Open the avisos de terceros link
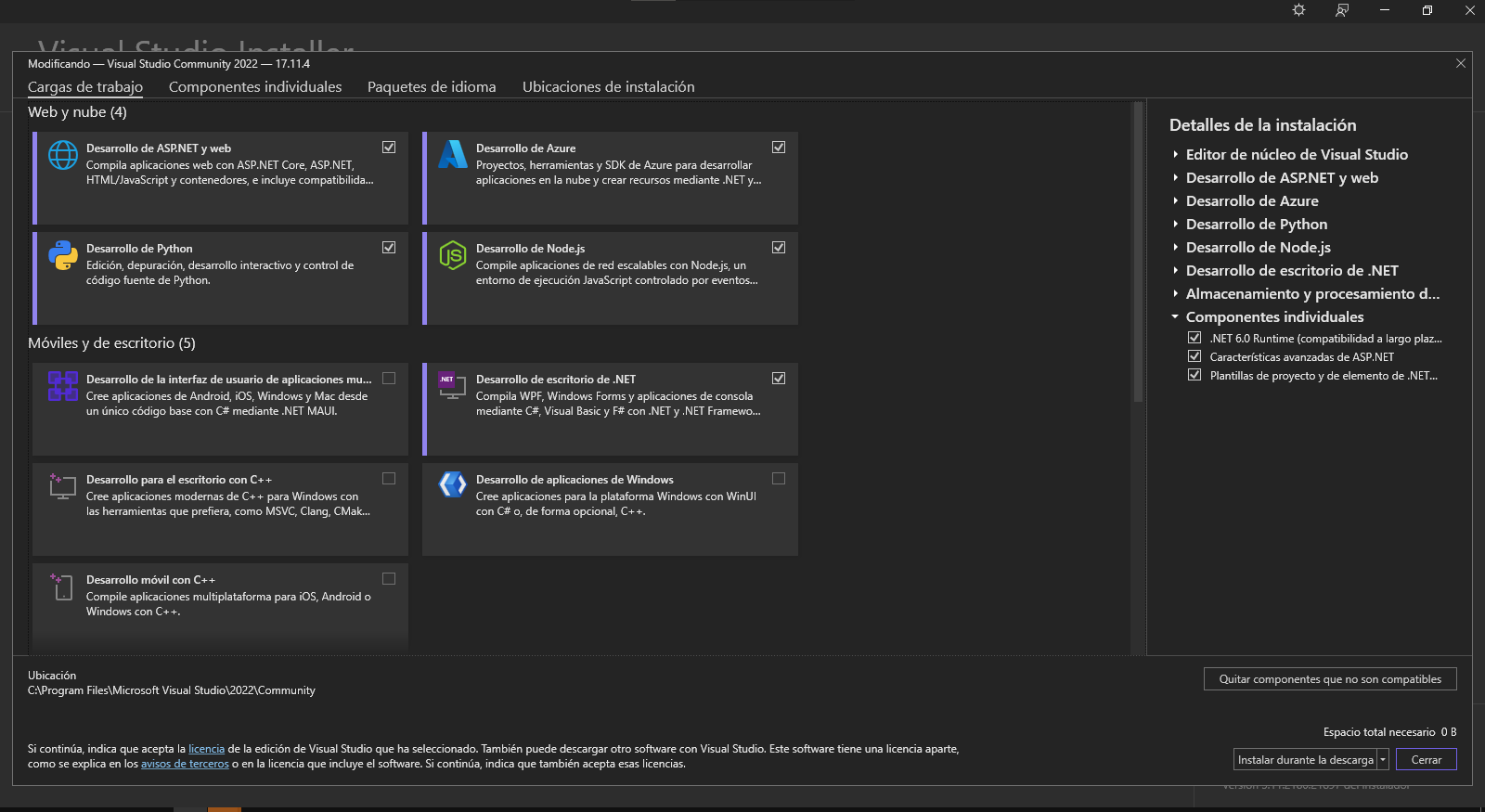The height and width of the screenshot is (812, 1485). point(185,764)
